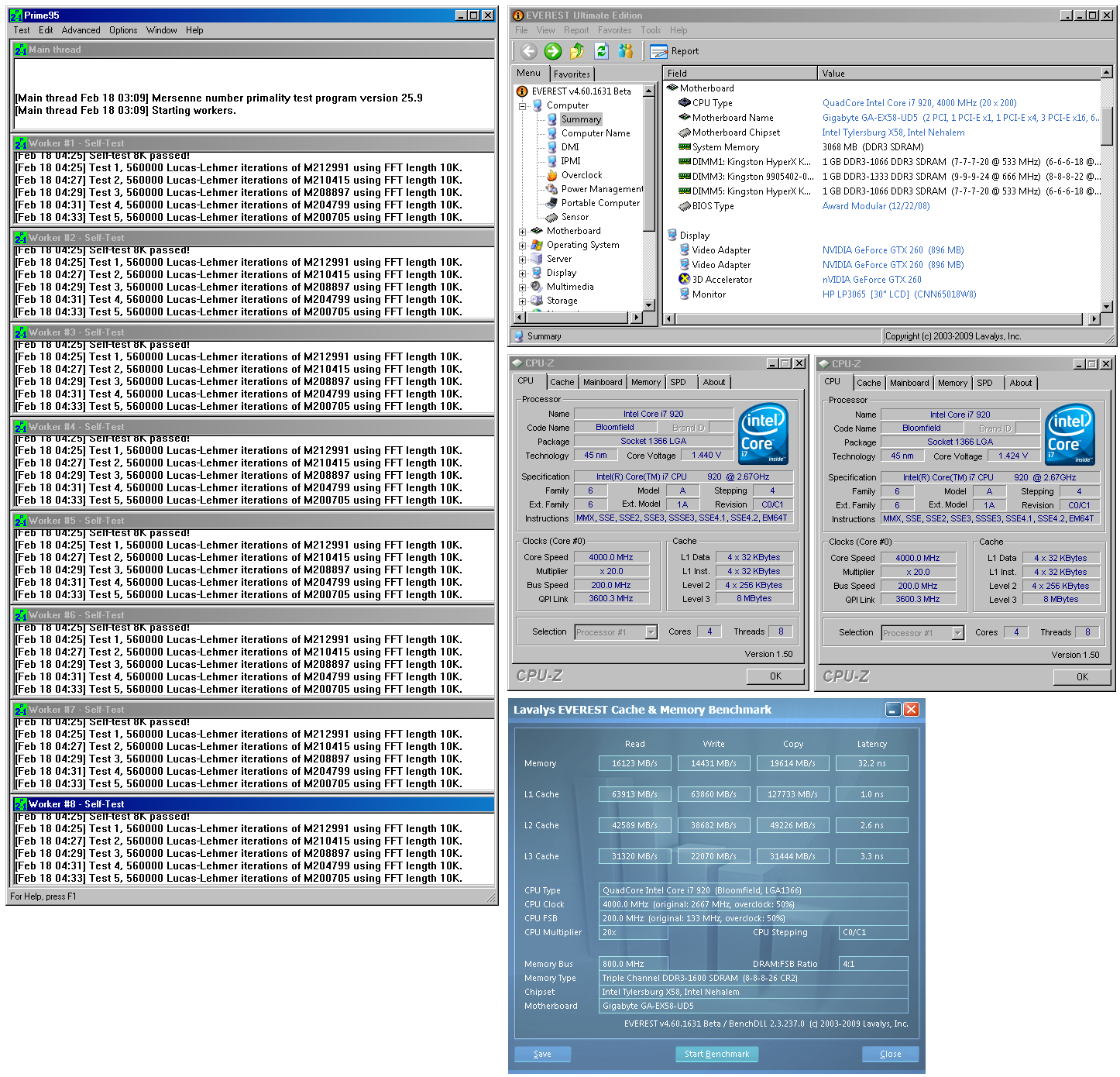Activate Worker #8 Self-Test window title
The width and height of the screenshot is (1120, 1077).
point(253,804)
